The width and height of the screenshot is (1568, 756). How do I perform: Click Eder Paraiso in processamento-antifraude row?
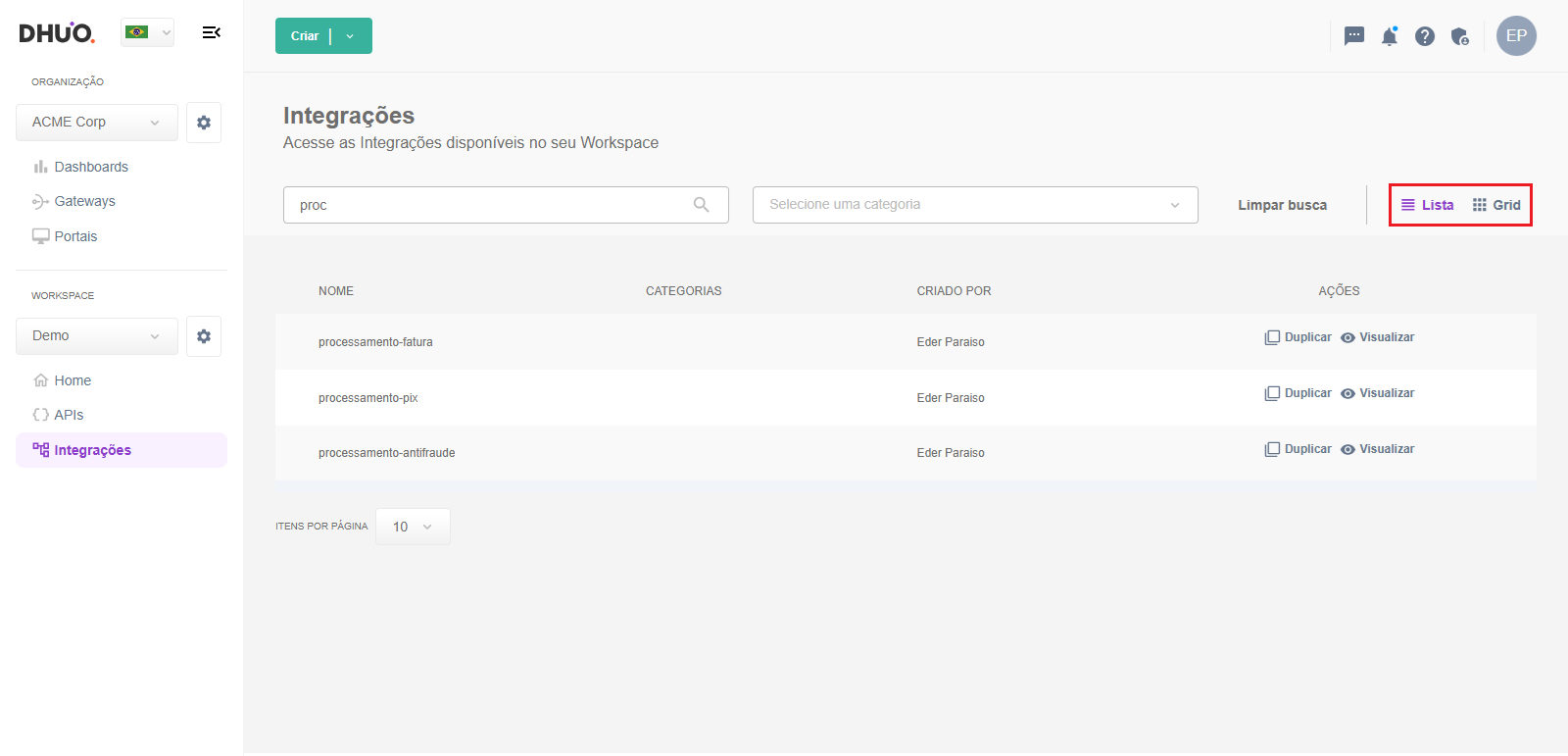click(x=951, y=453)
